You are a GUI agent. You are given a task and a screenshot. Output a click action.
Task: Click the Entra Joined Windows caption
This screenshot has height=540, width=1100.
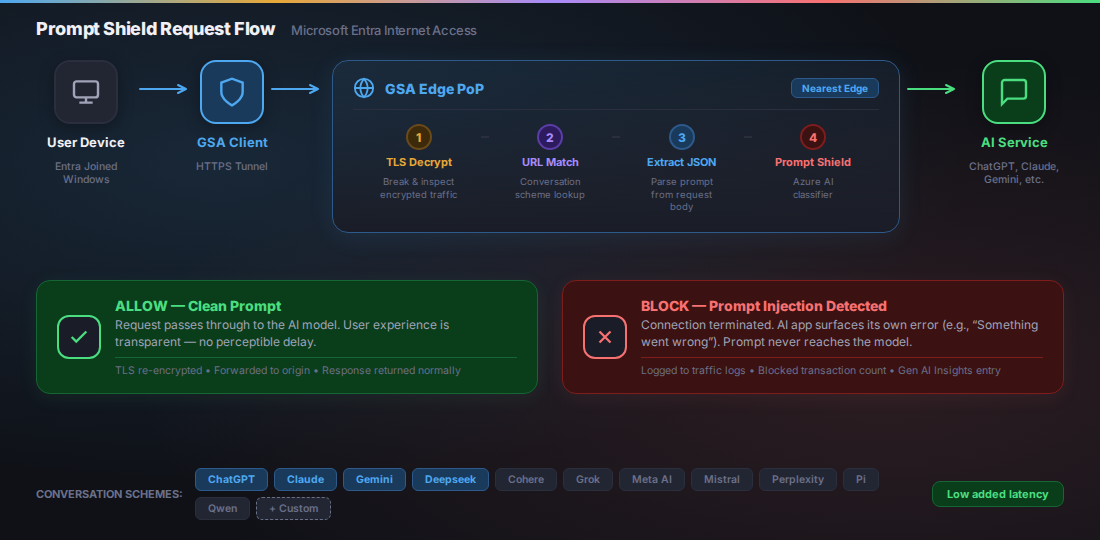pyautogui.click(x=86, y=173)
